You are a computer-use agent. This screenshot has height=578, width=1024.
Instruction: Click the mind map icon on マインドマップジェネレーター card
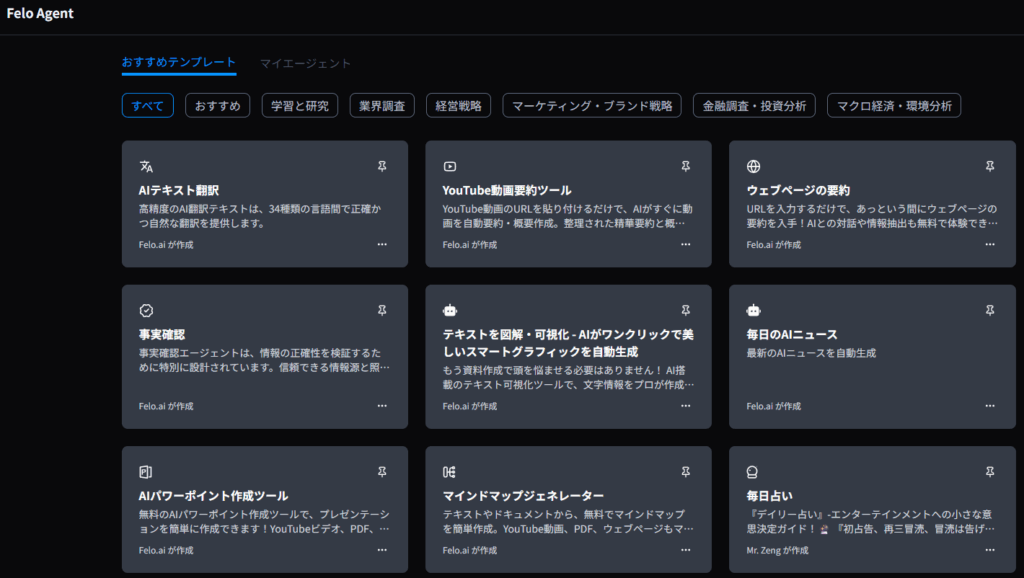coord(450,472)
